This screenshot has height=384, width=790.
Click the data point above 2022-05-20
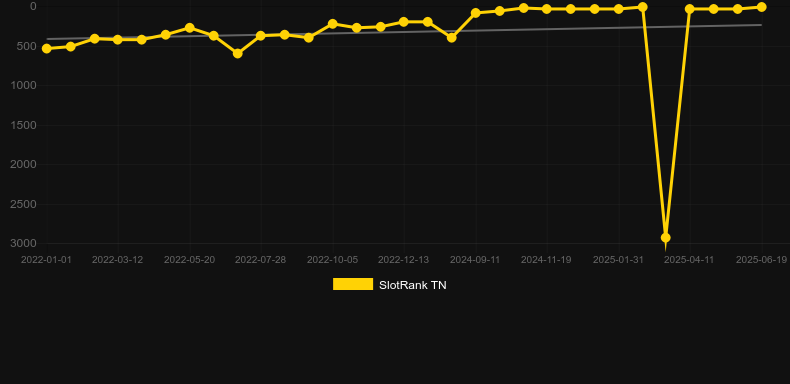(189, 28)
